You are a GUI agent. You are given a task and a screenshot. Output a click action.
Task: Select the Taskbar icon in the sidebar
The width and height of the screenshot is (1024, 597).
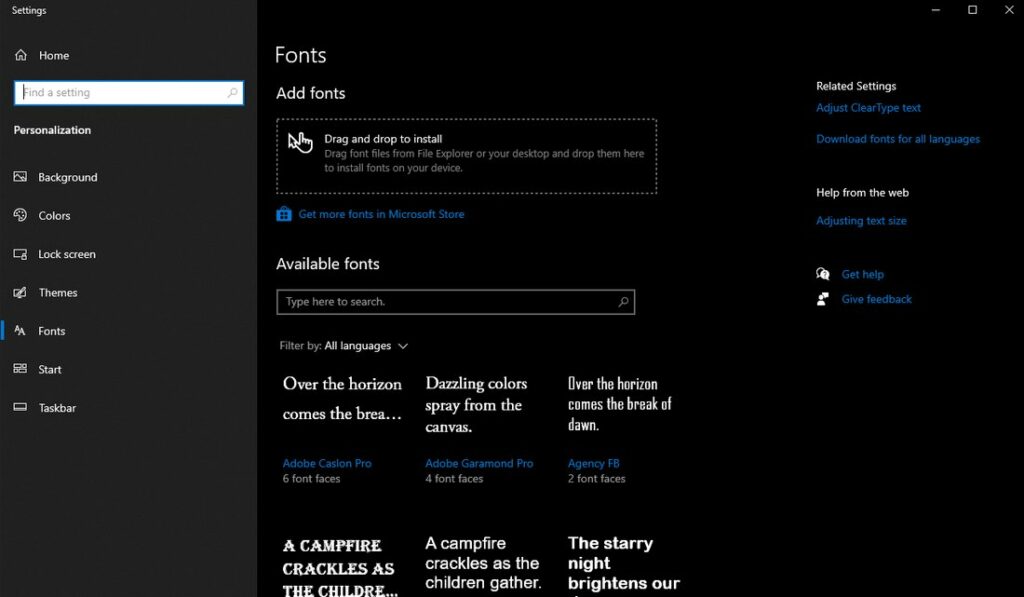coord(22,408)
